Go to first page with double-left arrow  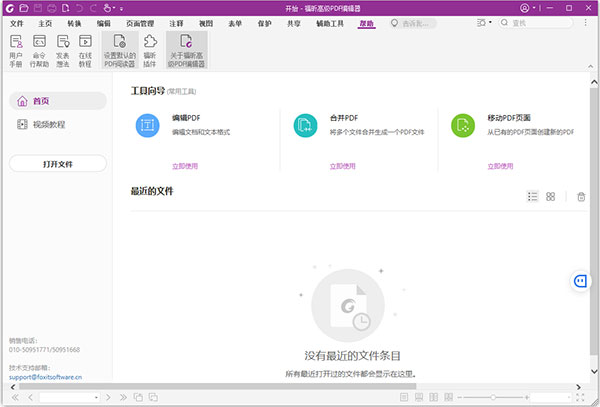coord(15,397)
